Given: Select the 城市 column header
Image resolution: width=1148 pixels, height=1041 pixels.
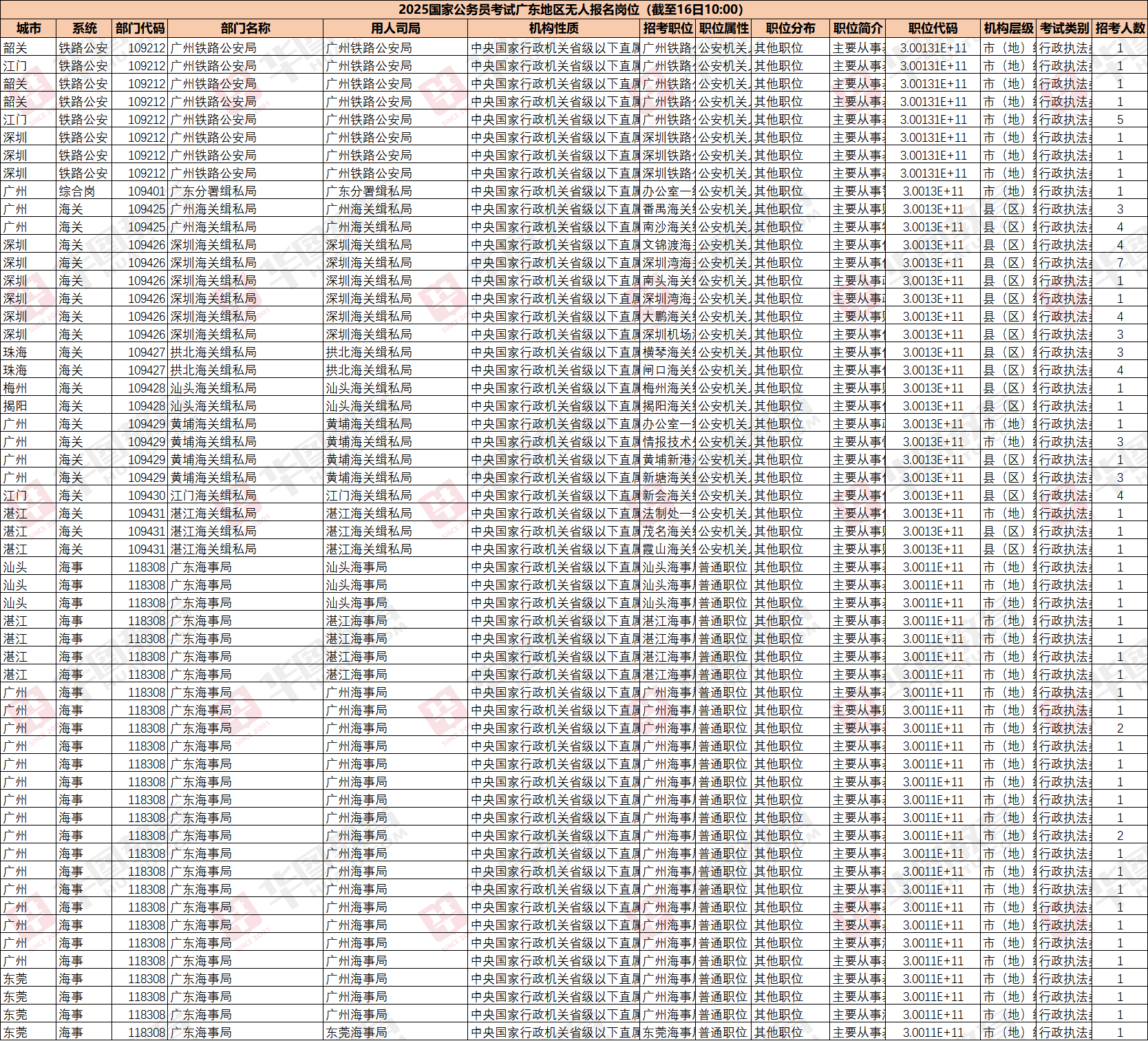Looking at the screenshot, I should click(28, 28).
